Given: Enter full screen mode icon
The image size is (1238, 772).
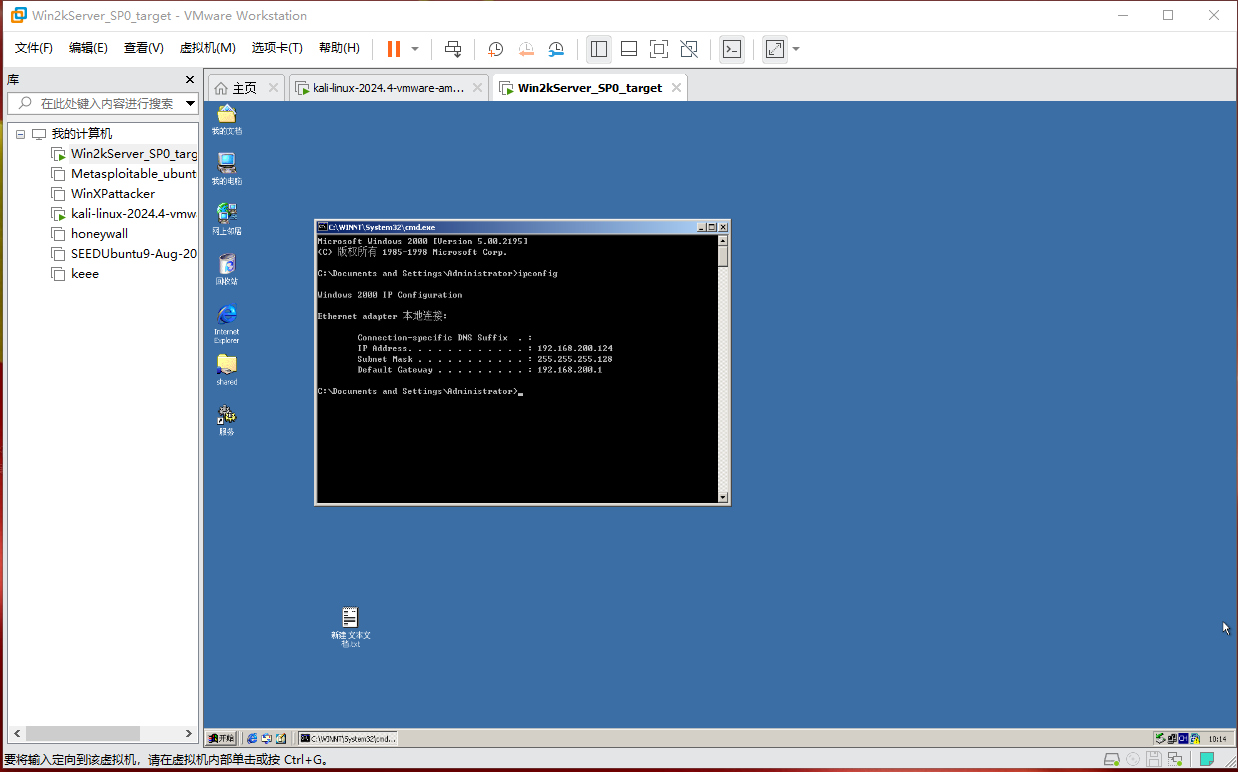Looking at the screenshot, I should coord(659,49).
